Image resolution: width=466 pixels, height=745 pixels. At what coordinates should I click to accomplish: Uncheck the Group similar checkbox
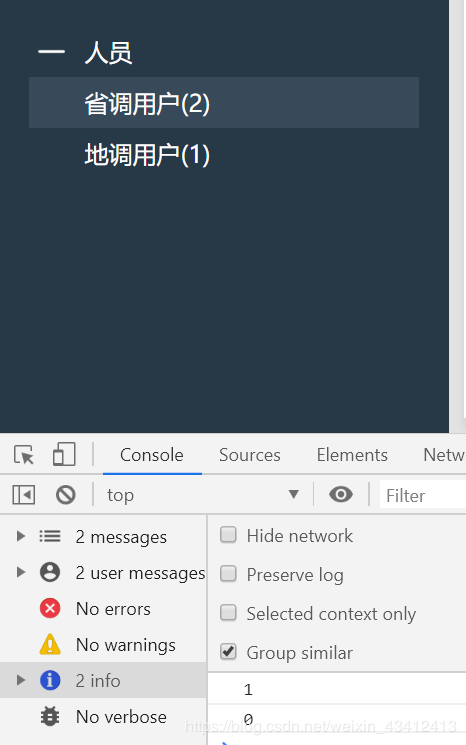tap(228, 652)
